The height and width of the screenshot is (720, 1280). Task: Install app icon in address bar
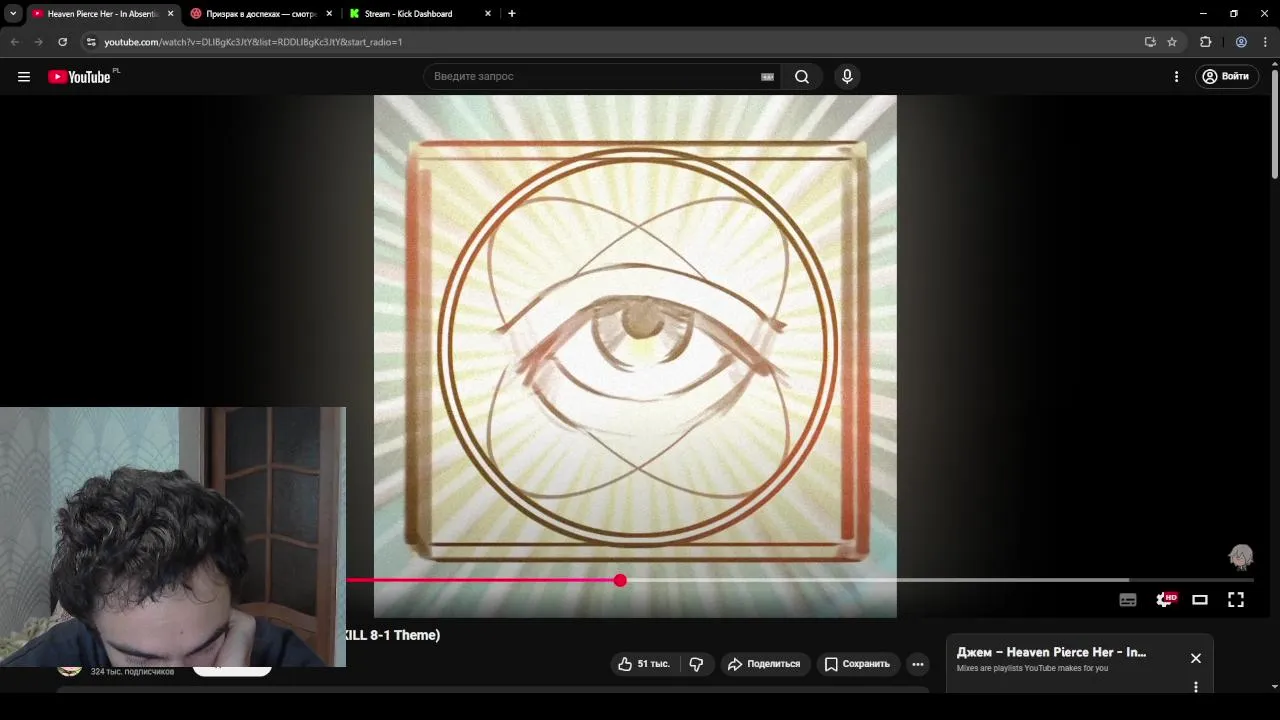click(x=1150, y=42)
